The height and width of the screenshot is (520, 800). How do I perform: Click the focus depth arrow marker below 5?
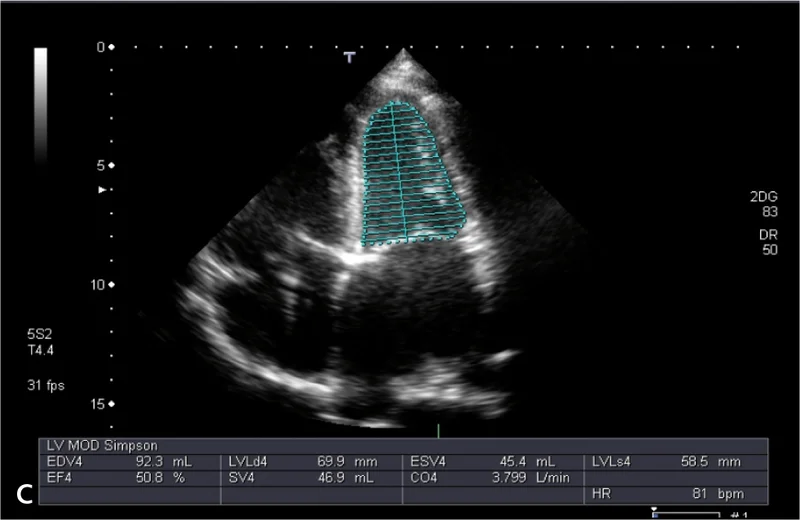point(103,190)
